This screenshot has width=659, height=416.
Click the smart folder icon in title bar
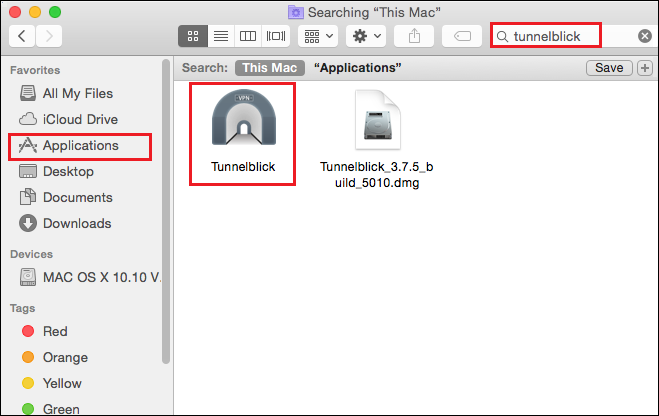coord(296,12)
